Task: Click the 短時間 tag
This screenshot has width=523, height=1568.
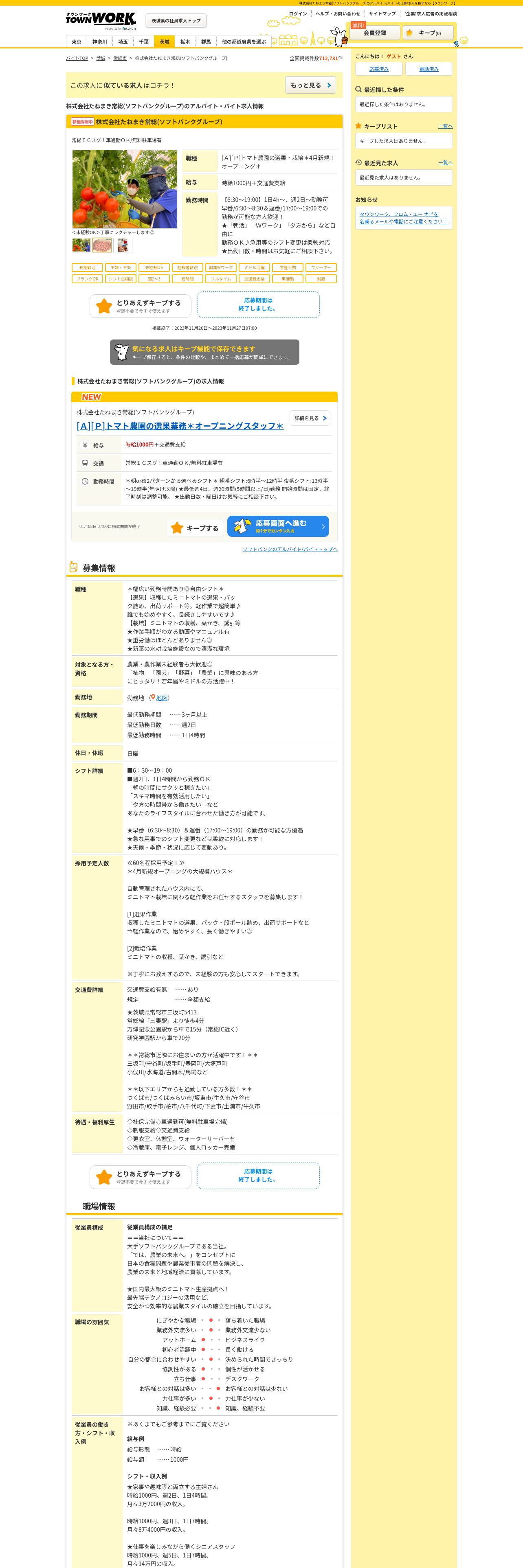Action: click(x=187, y=279)
